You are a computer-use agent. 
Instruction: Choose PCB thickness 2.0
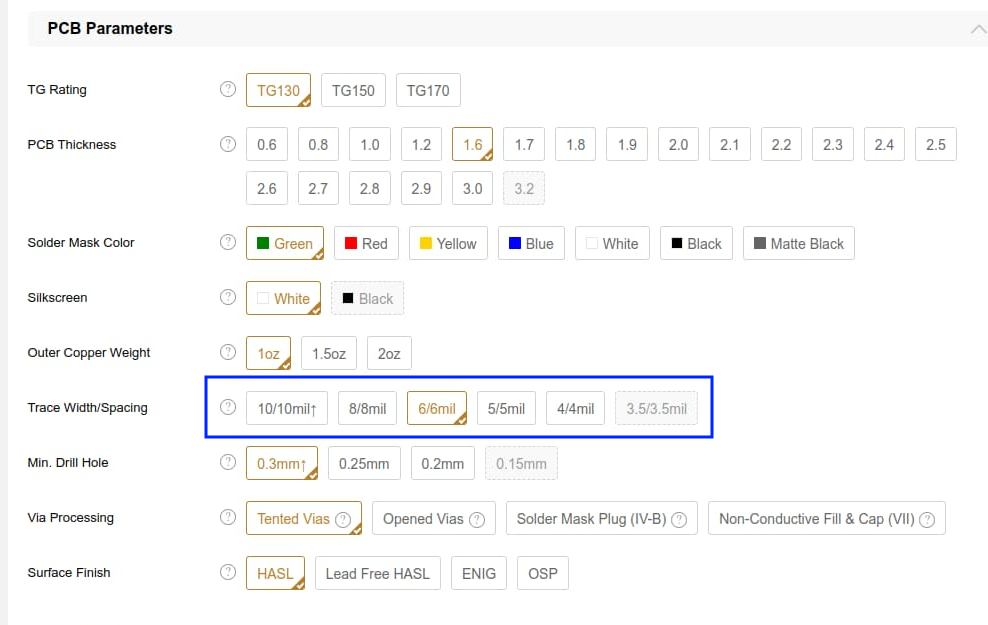tap(679, 144)
